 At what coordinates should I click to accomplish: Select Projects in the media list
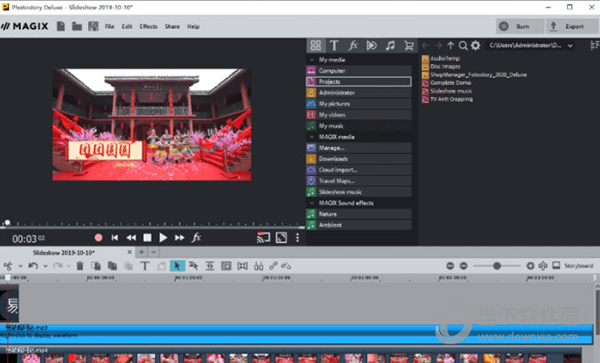[359, 81]
